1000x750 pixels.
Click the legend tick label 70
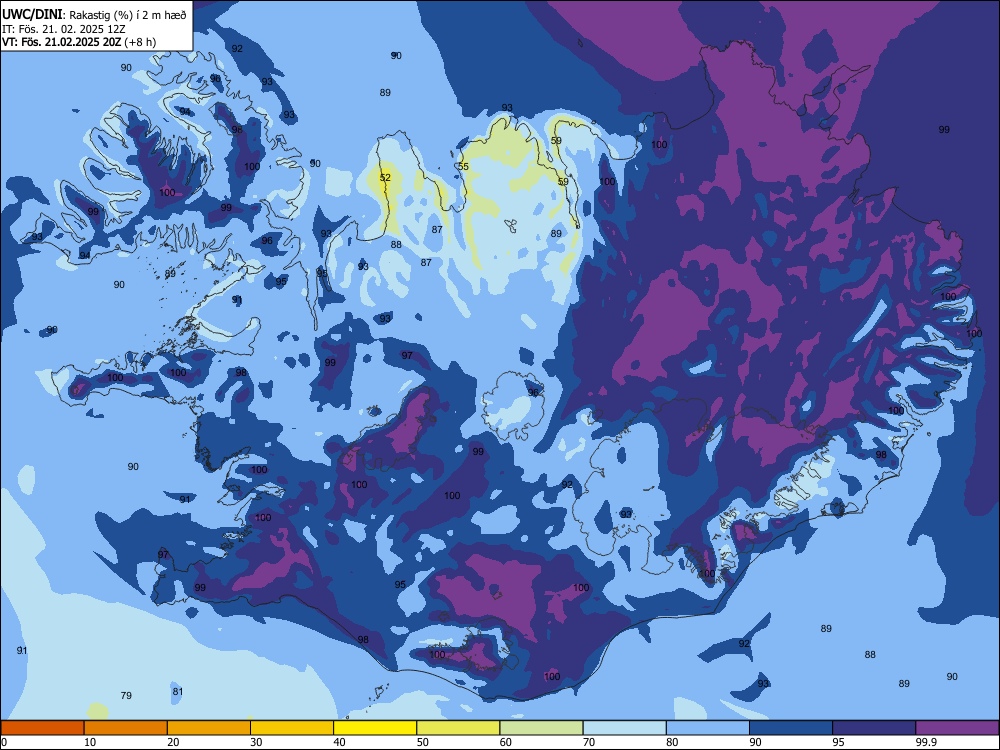point(589,742)
